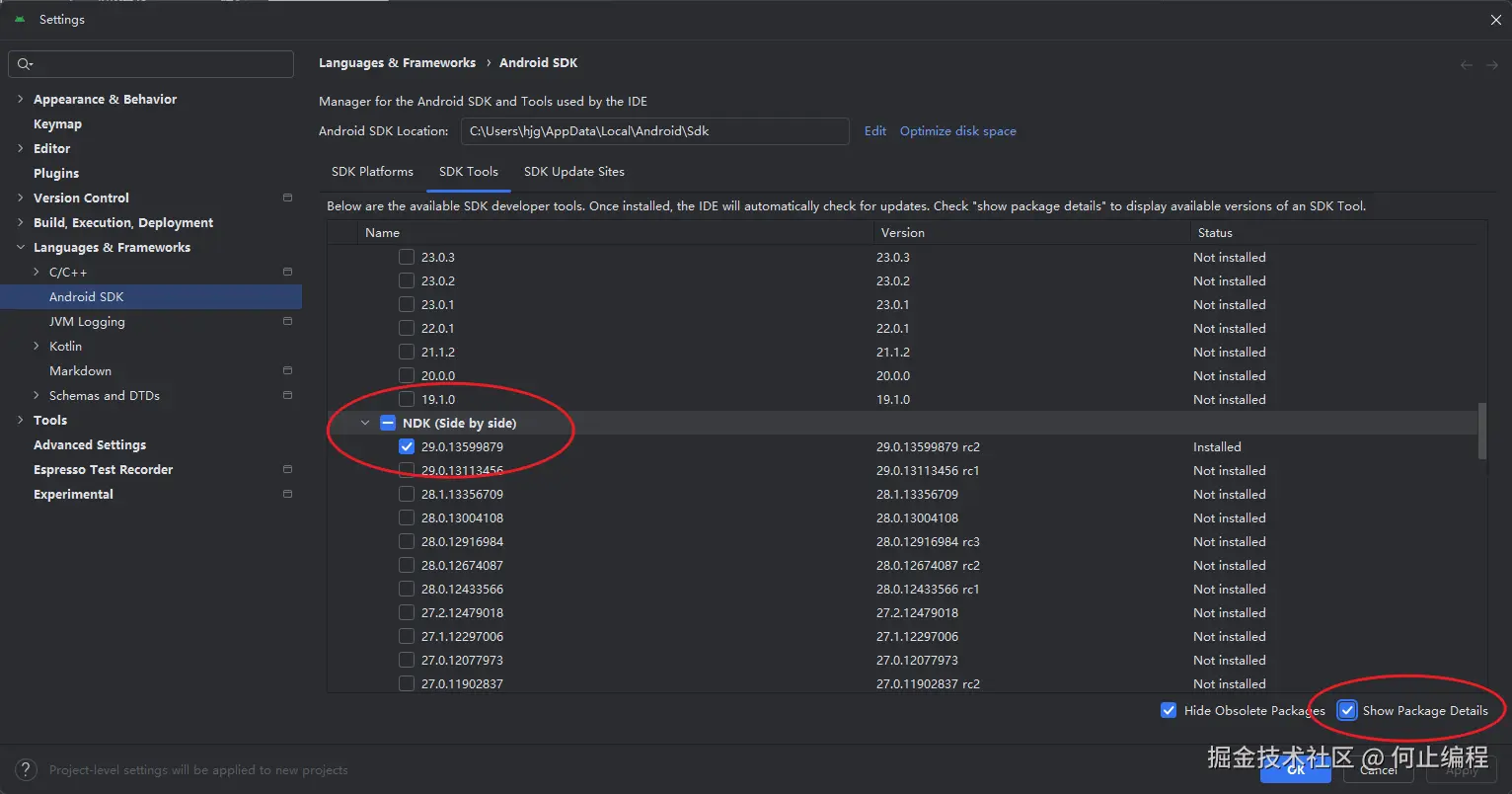Click the help question mark icon
Viewport: 1512px width, 794px height.
tap(29, 770)
